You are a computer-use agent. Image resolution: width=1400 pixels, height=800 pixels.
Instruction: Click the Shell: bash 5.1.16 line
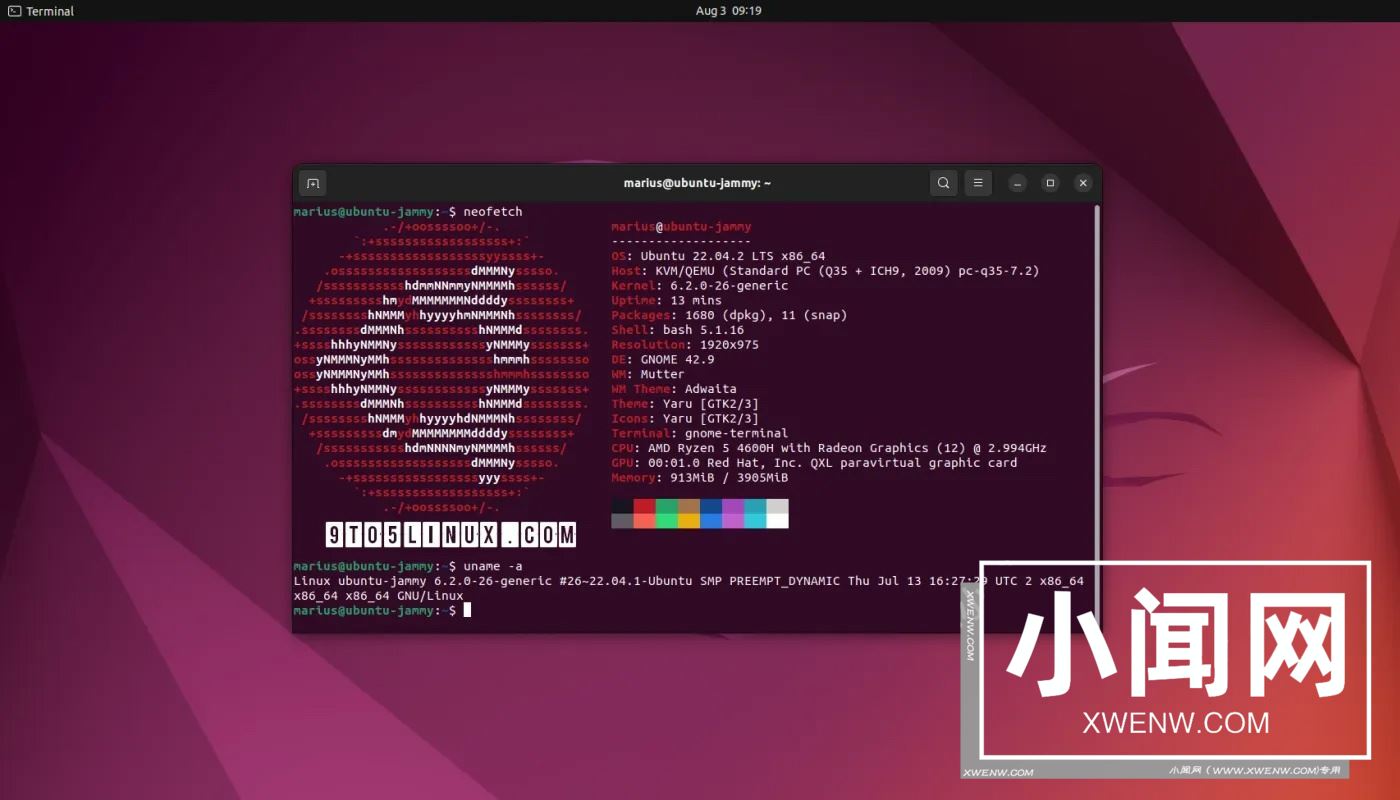(x=678, y=330)
